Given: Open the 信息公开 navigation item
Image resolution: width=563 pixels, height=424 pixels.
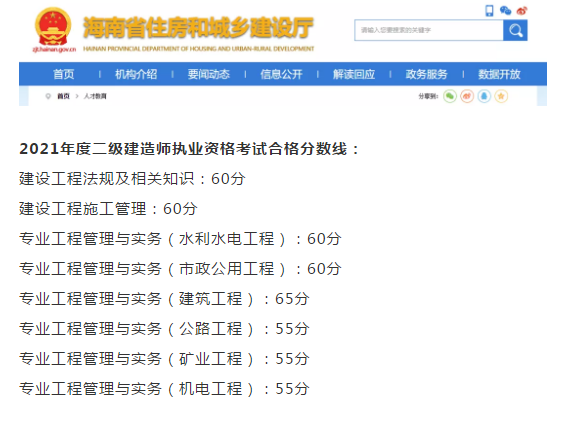Looking at the screenshot, I should click(281, 74).
